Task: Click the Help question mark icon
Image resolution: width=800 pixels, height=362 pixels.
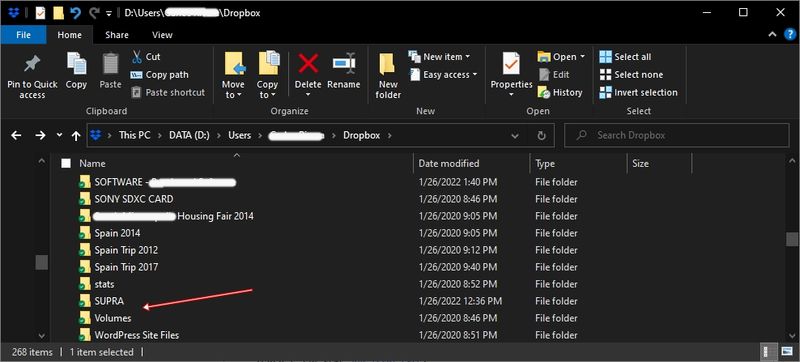Action: tap(790, 35)
